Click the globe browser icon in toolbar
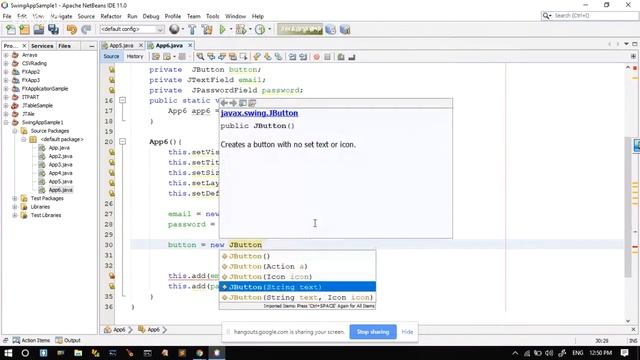Viewport: 640px width, 360px height. pos(174,29)
